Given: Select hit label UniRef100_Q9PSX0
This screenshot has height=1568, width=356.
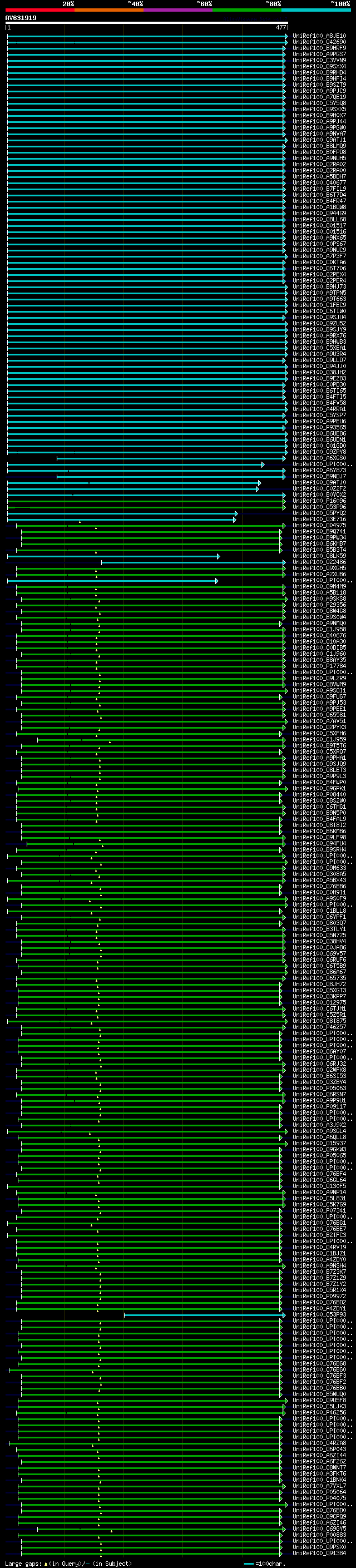Looking at the screenshot, I should [319, 1547].
